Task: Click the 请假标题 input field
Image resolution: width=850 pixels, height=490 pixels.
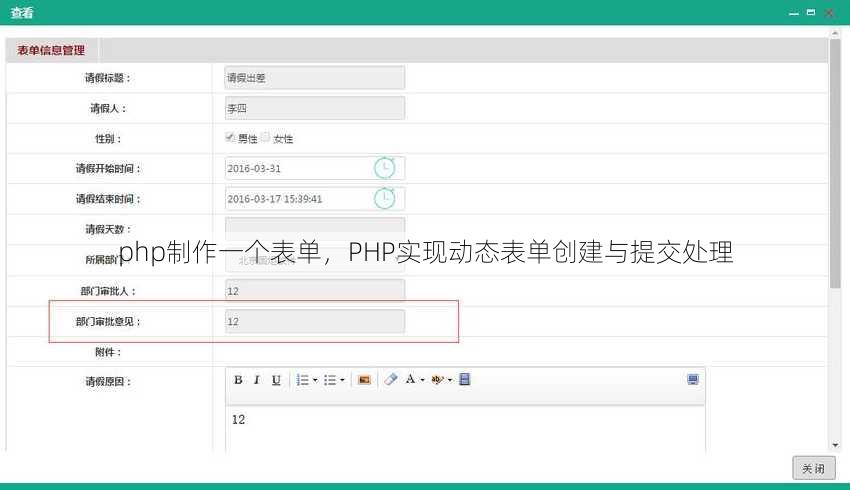Action: 315,78
